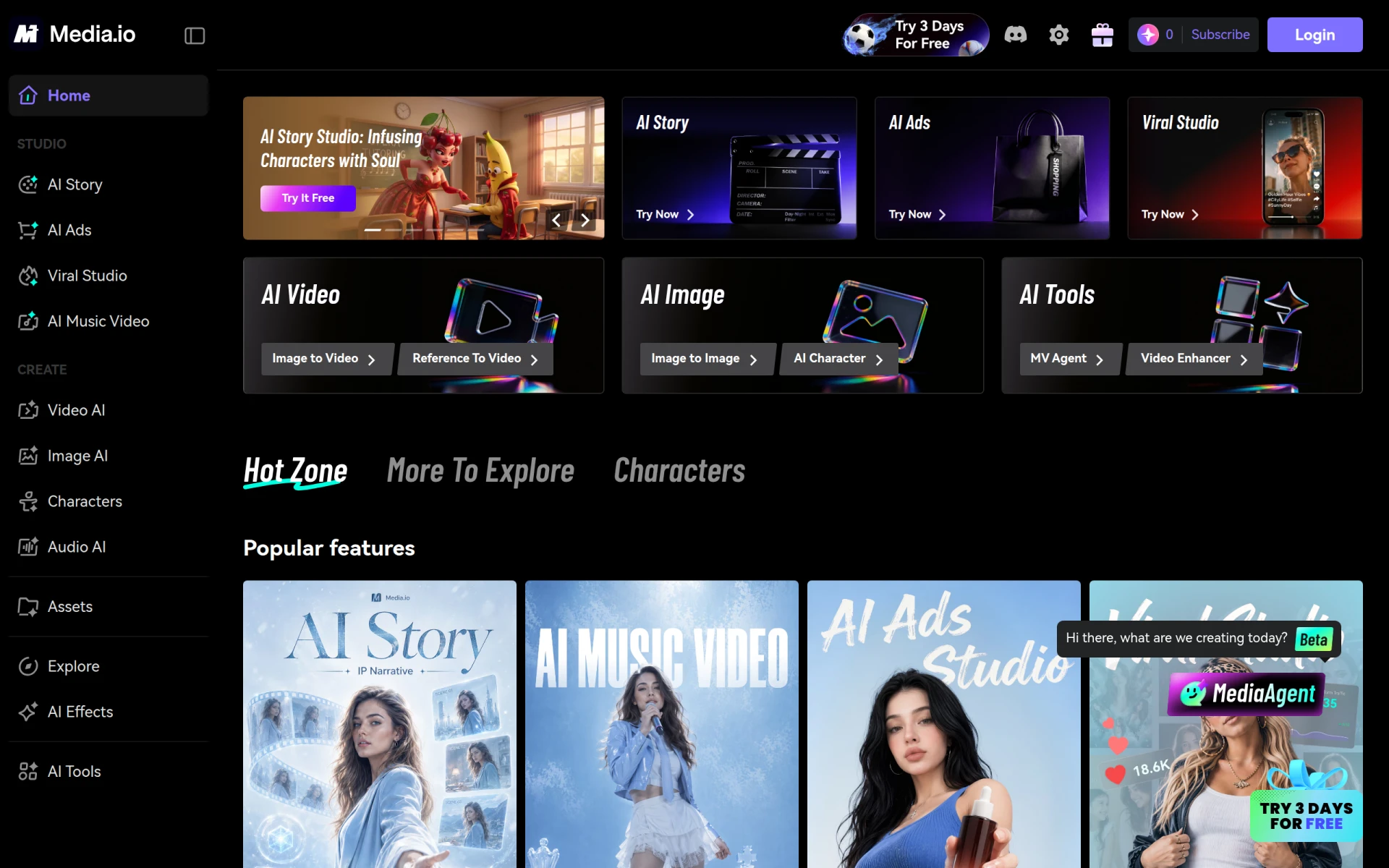Click Try Now on AI Ads card

coord(918,215)
